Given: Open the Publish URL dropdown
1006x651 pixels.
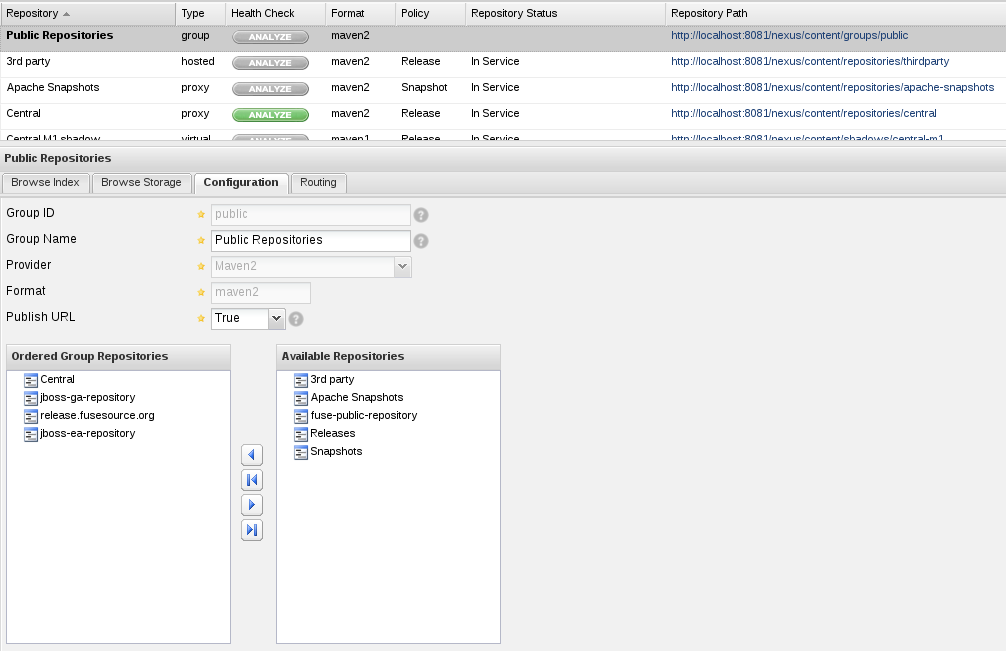Looking at the screenshot, I should (x=277, y=318).
